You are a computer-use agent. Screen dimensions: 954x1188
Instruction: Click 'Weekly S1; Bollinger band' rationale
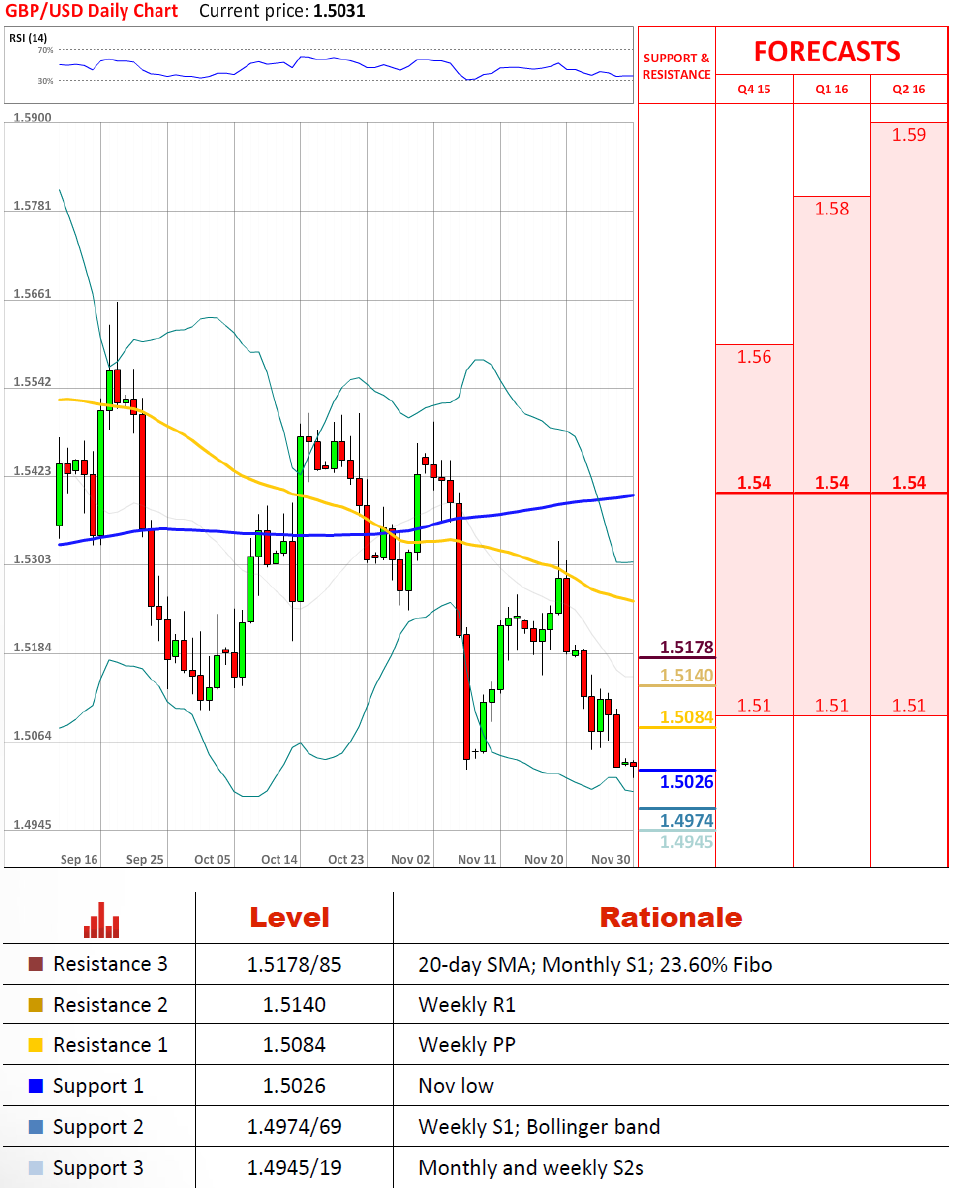[x=539, y=1127]
